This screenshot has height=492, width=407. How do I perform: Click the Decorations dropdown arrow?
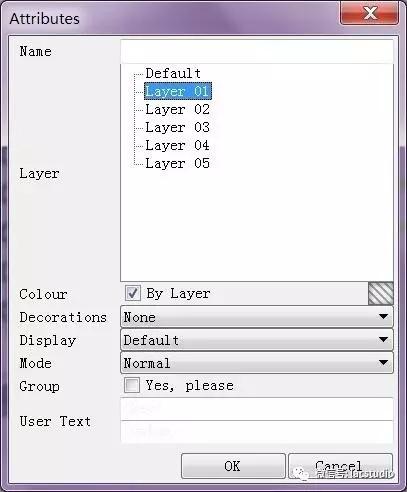(383, 316)
